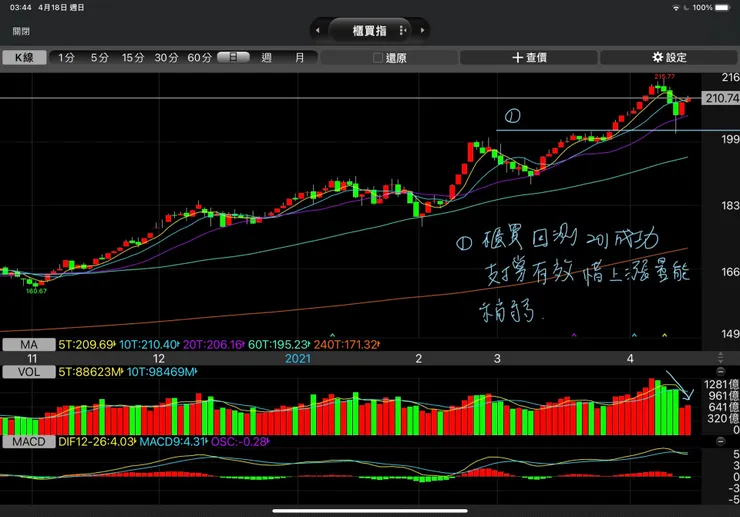
Task: Tap the MACD9:4.31 value
Action: (x=173, y=442)
